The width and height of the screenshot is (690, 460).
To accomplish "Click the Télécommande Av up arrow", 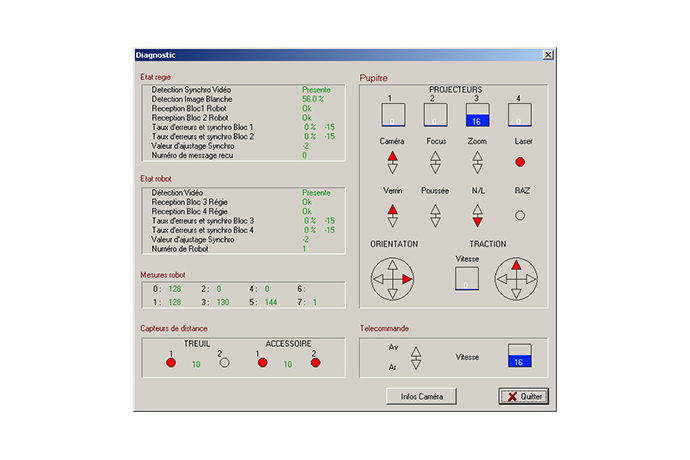I will coord(417,350).
